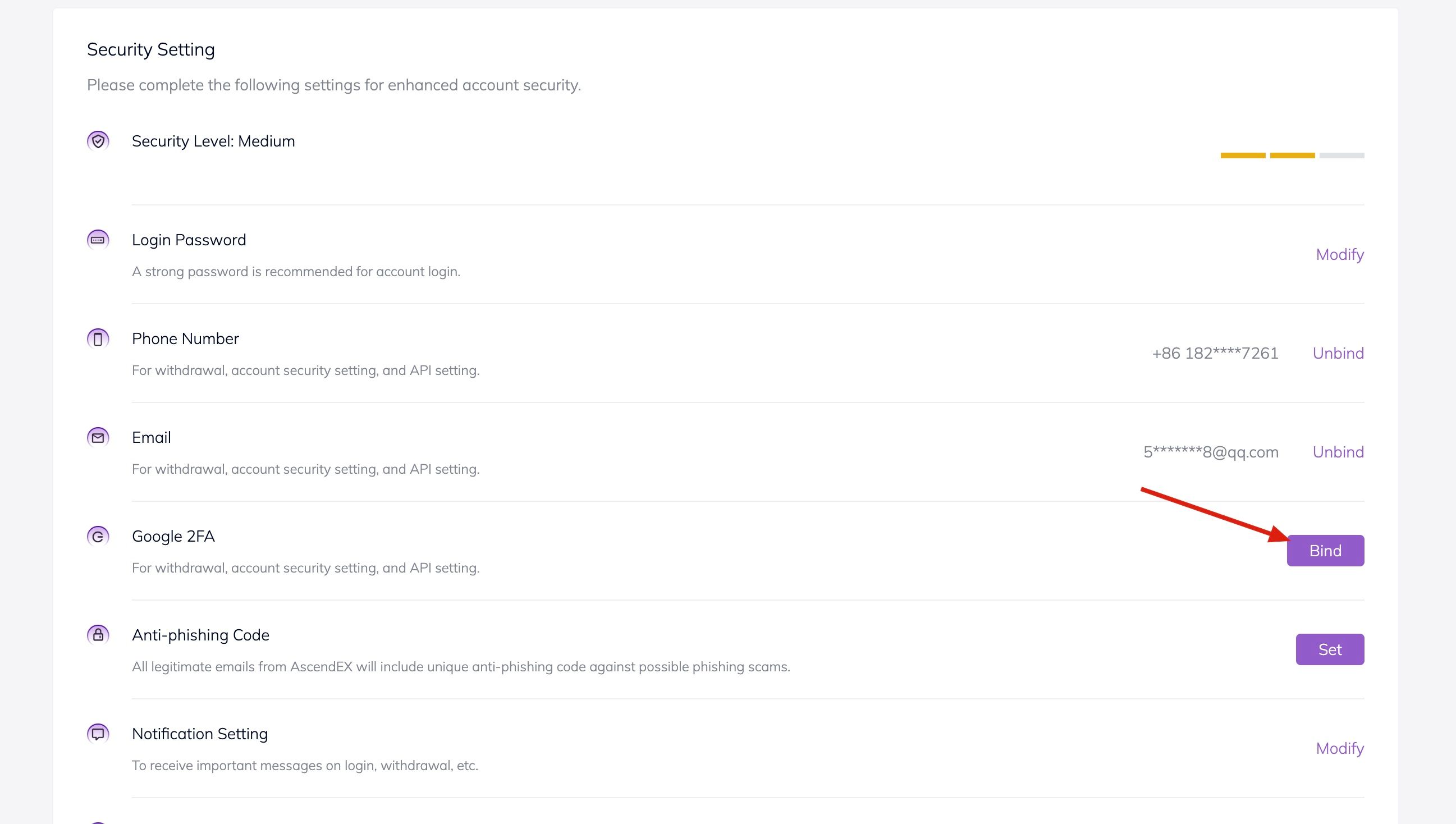Click the Login Password keyboard icon

coord(98,240)
